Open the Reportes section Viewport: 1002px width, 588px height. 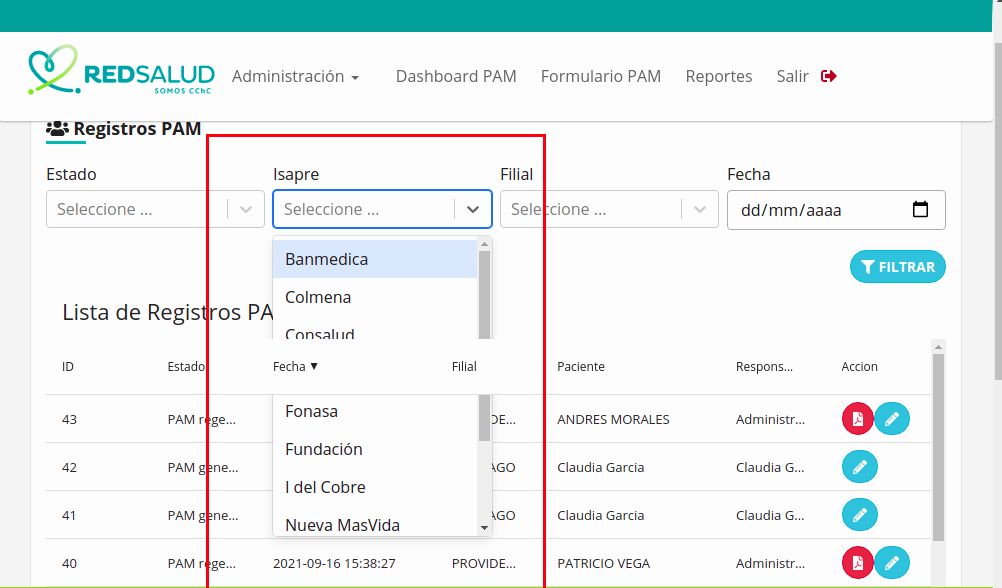point(719,76)
